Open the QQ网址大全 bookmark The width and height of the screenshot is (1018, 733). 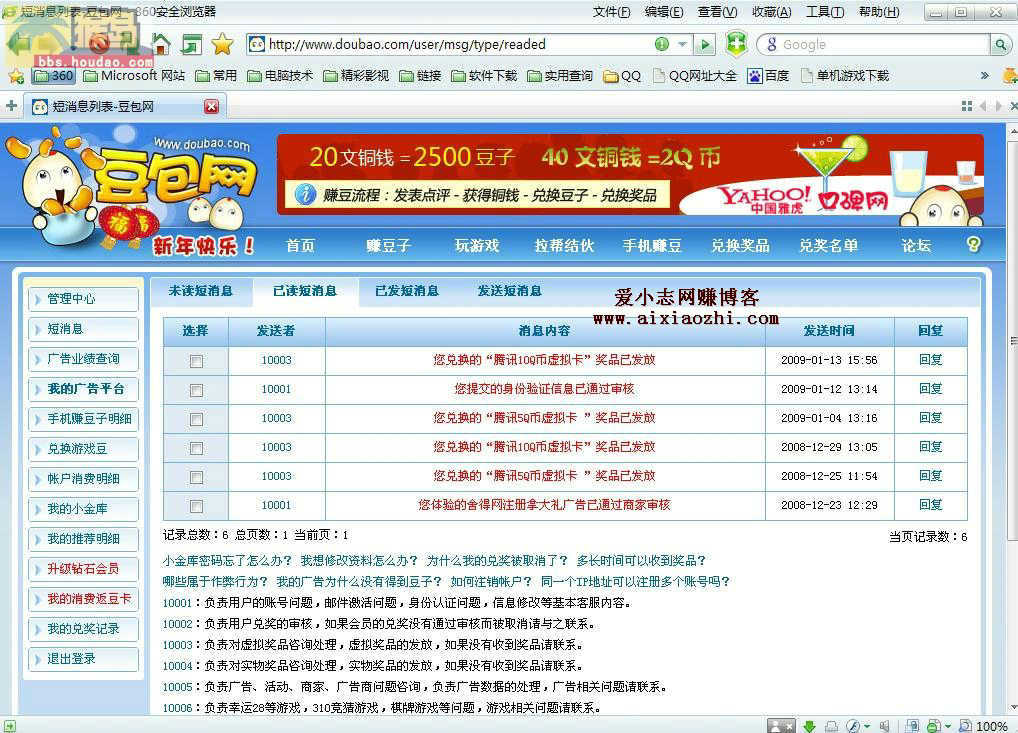click(694, 76)
